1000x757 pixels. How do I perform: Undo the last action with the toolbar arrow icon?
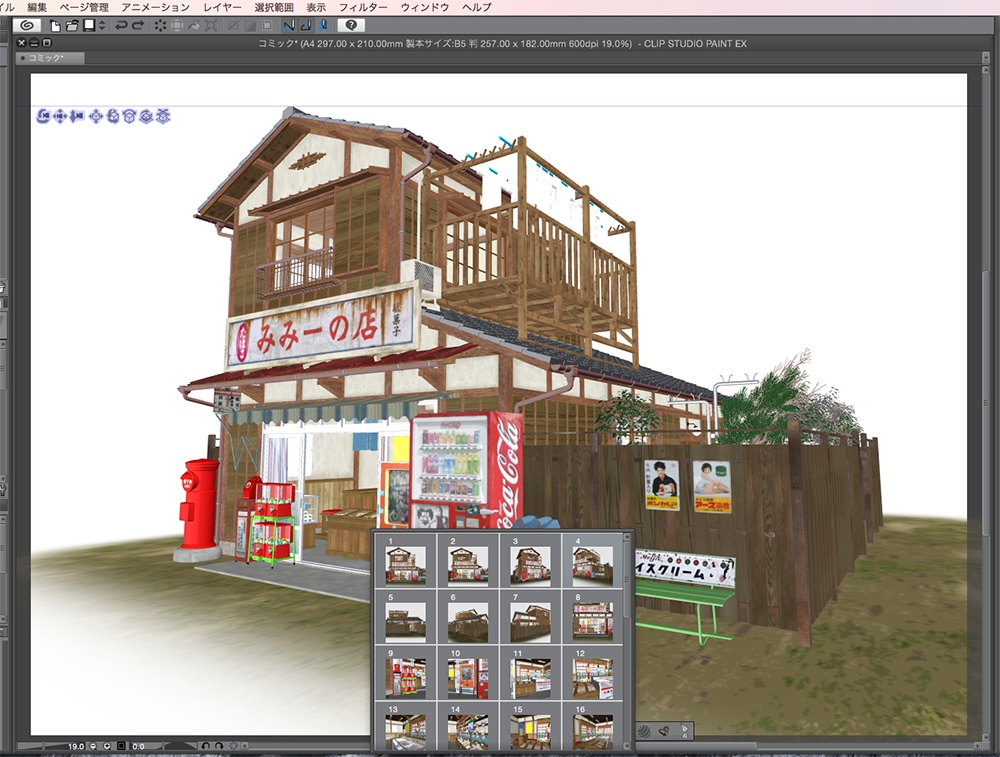click(119, 27)
